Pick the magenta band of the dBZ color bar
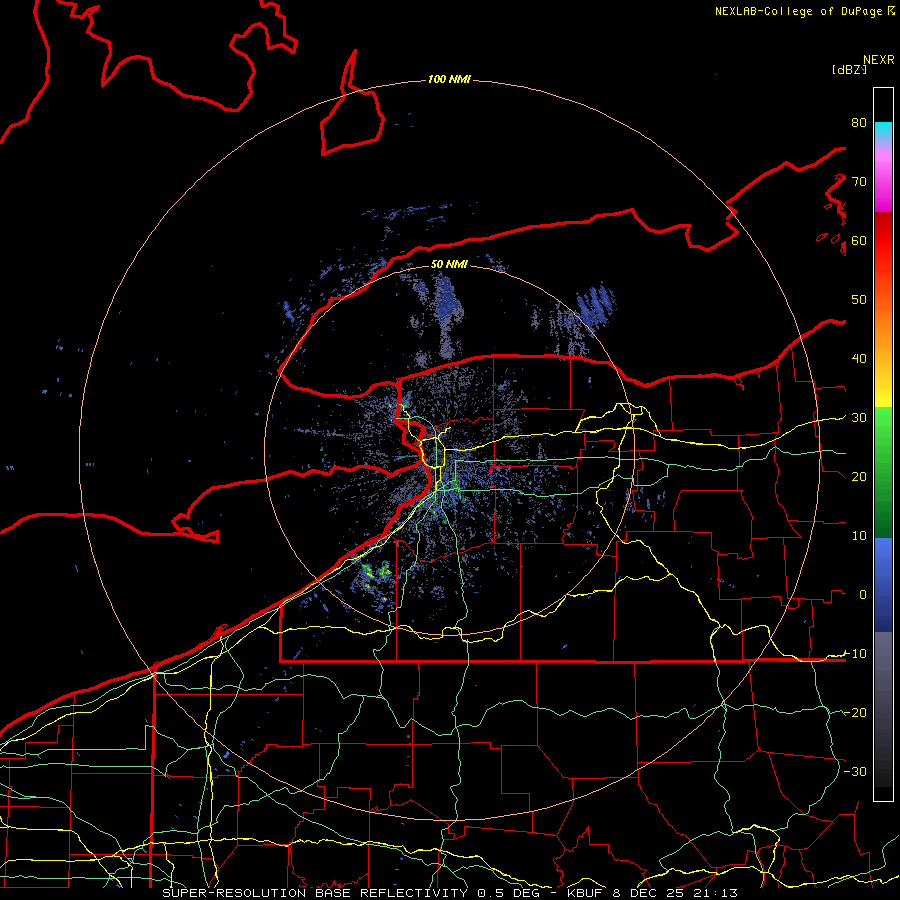The height and width of the screenshot is (900, 900). pyautogui.click(x=883, y=195)
